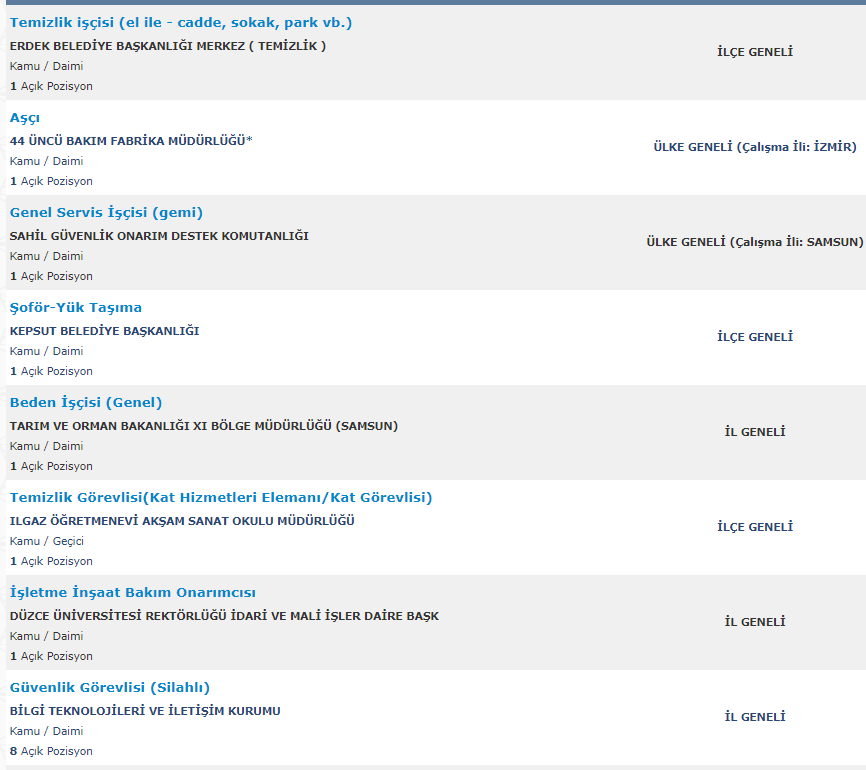Open the Güvenlik Görevlisi (Silahlı) job listing
Image resolution: width=866 pixels, height=770 pixels.
click(109, 688)
